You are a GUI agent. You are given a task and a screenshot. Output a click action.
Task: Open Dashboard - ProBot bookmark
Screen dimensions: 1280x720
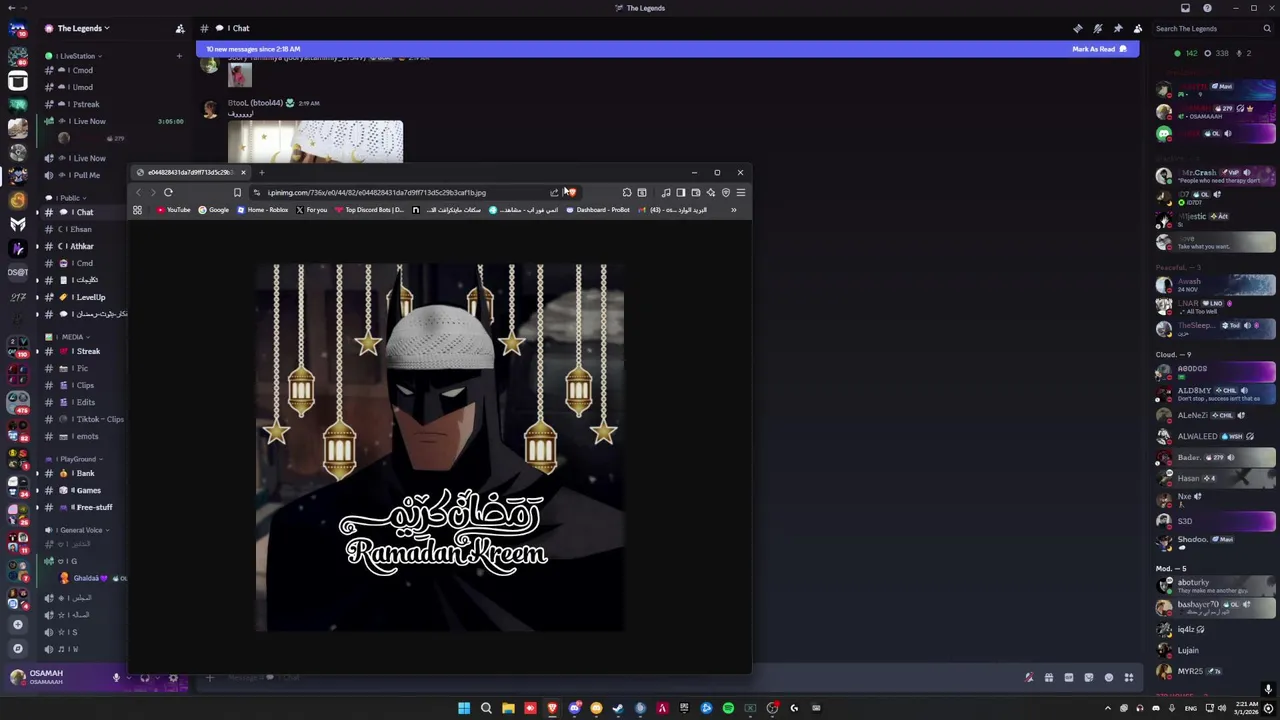[x=597, y=210]
